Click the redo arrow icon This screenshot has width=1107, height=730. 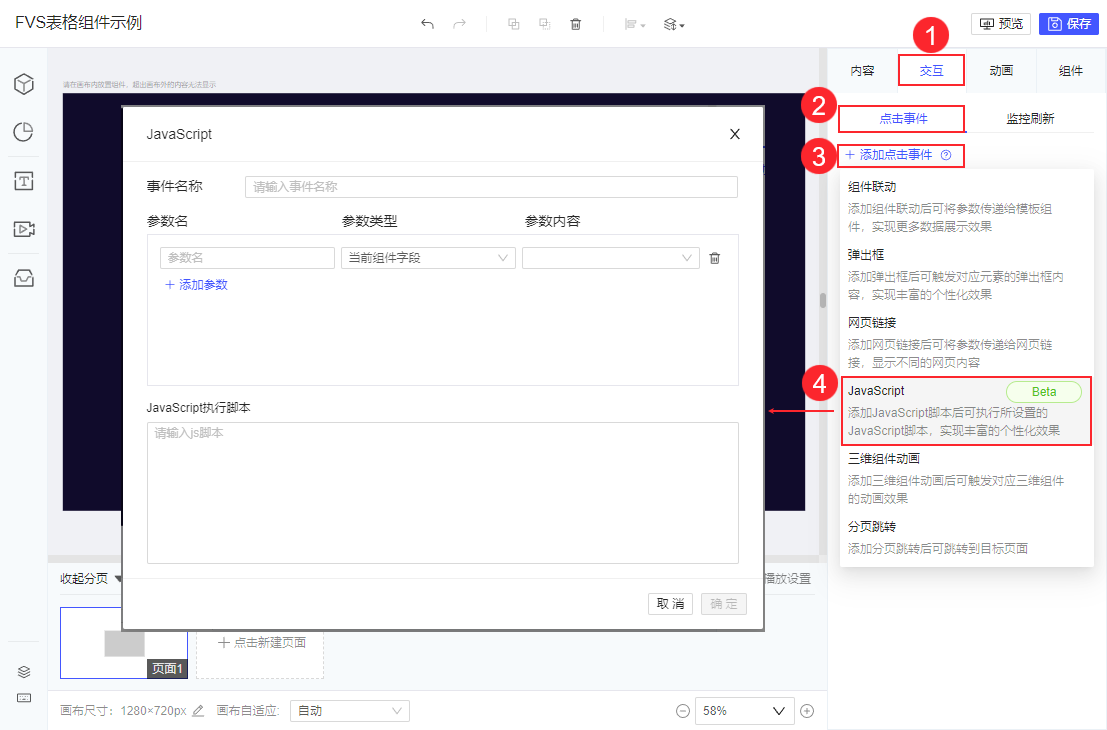459,24
